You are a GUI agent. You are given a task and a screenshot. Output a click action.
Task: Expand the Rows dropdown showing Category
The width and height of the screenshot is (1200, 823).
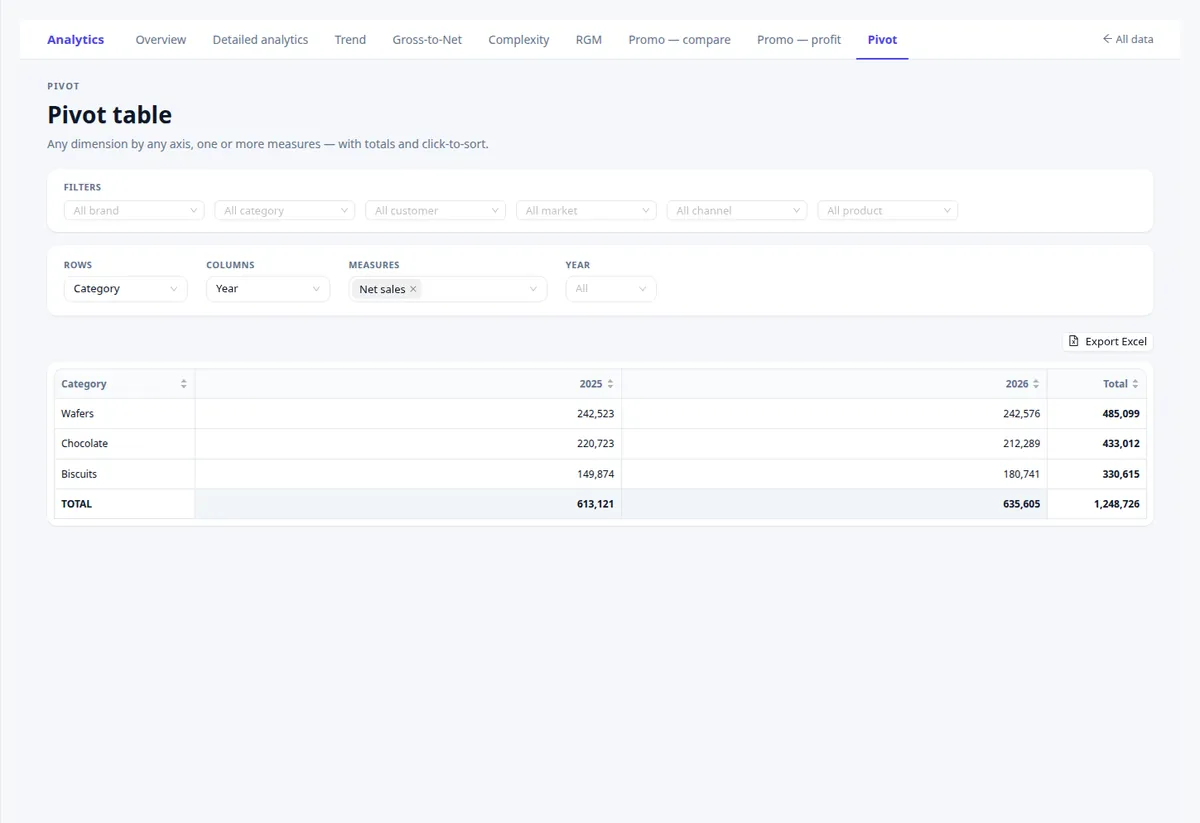pyautogui.click(x=125, y=289)
